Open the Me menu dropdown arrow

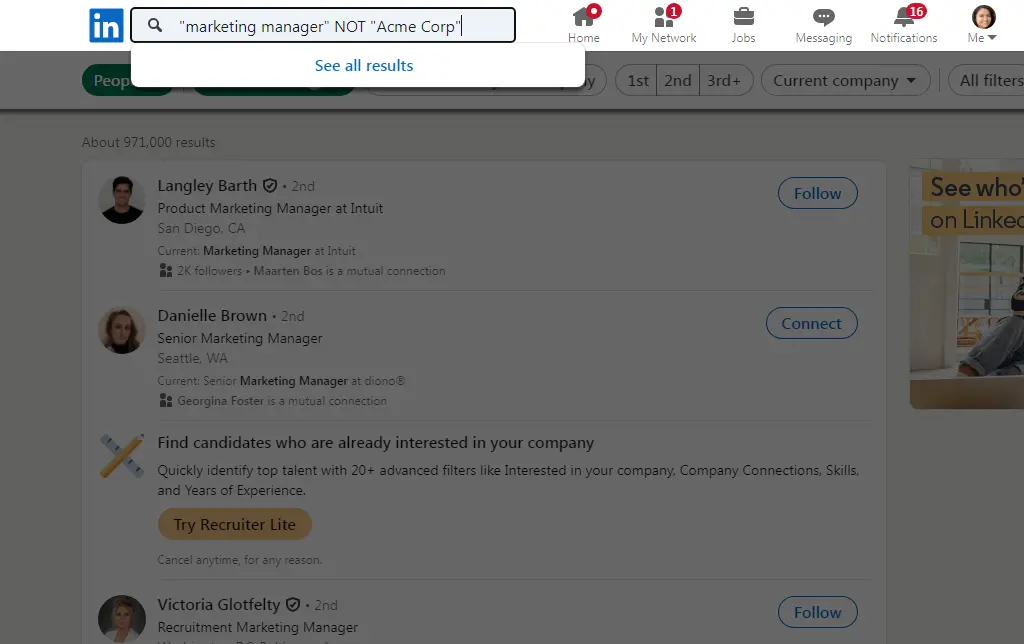click(x=992, y=38)
